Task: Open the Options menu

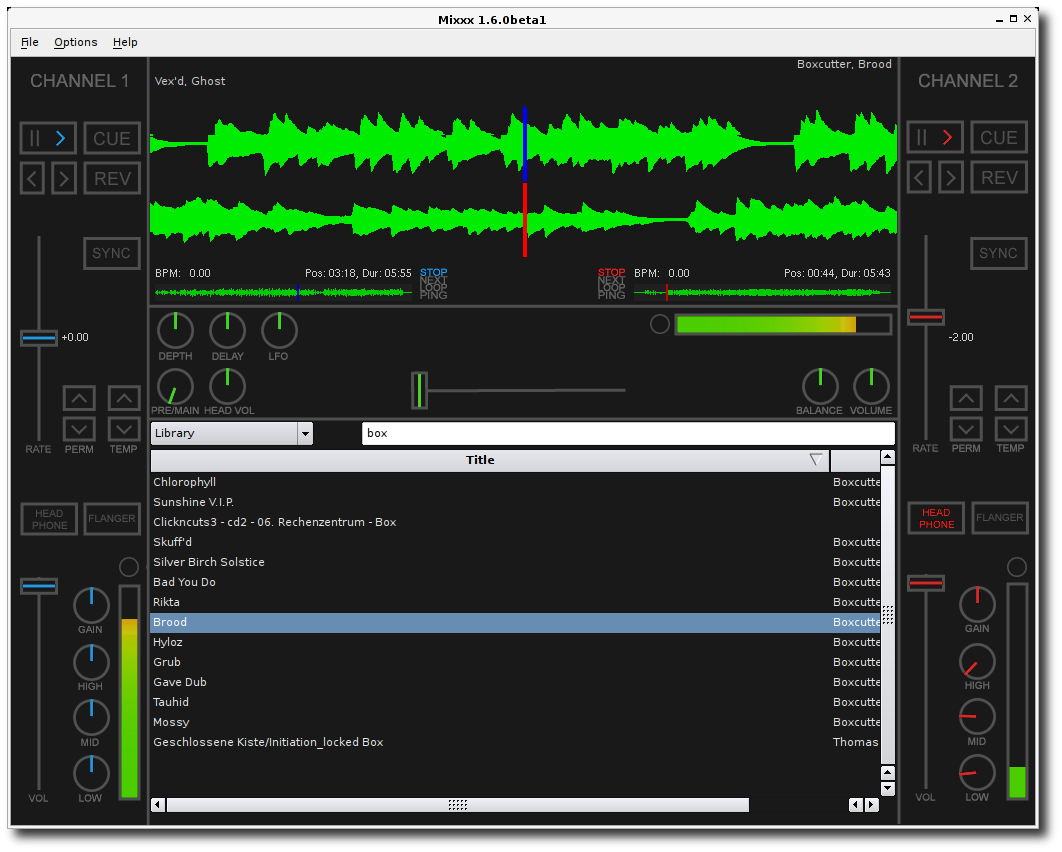Action: 76,42
